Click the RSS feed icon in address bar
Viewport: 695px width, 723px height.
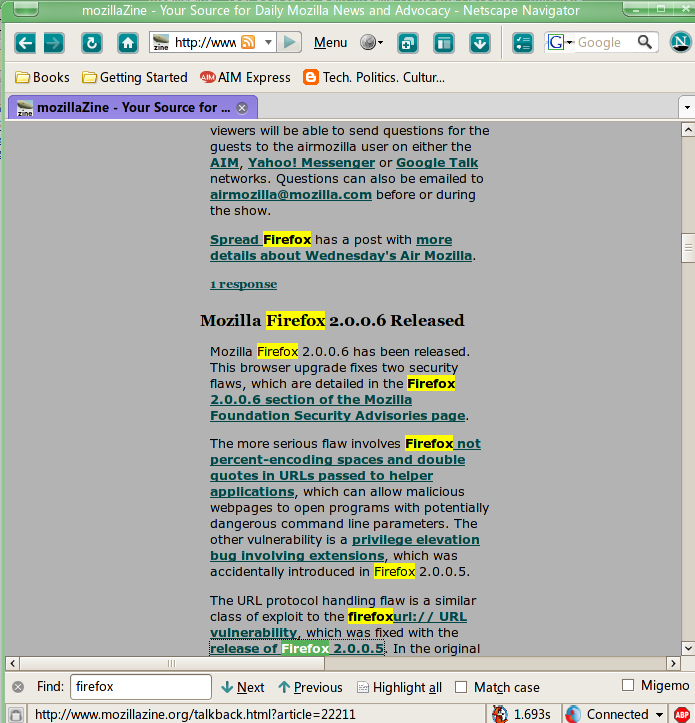pos(248,42)
